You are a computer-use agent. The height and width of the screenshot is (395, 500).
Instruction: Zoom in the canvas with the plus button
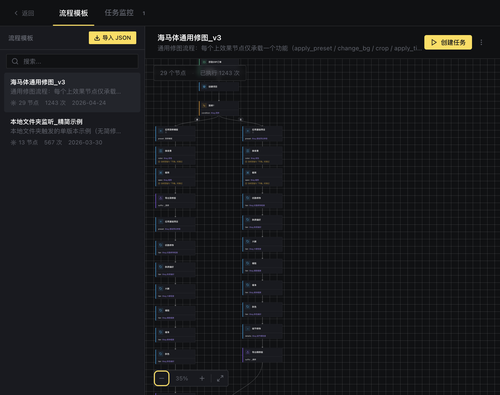point(202,378)
